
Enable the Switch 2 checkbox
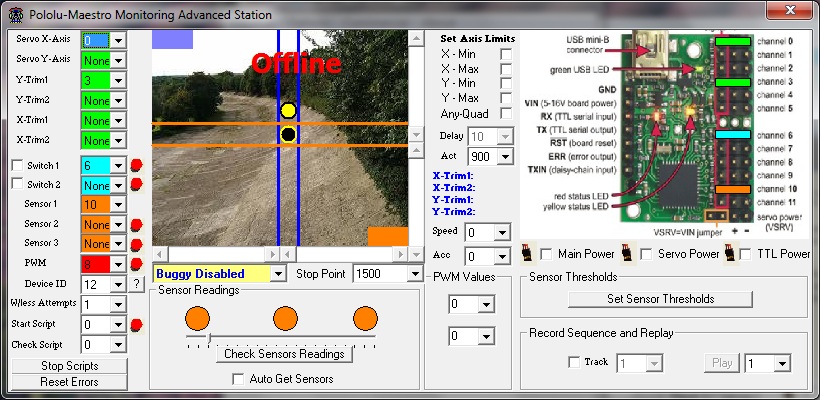[17, 184]
